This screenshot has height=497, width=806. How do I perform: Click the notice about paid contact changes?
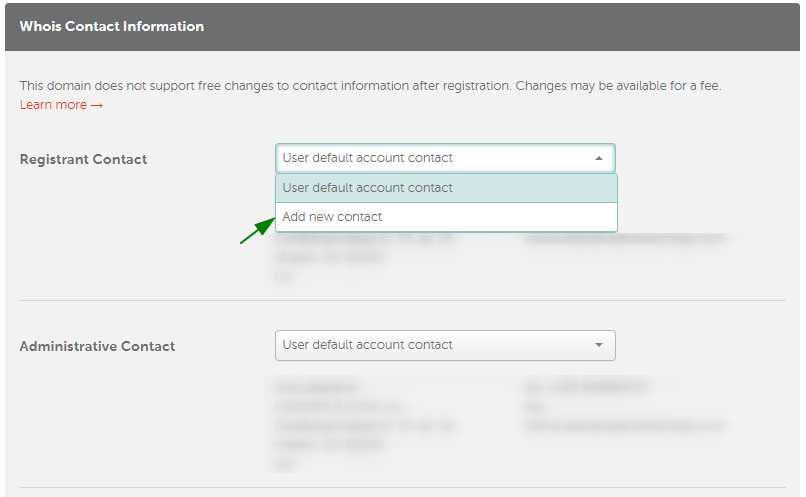pyautogui.click(x=370, y=86)
